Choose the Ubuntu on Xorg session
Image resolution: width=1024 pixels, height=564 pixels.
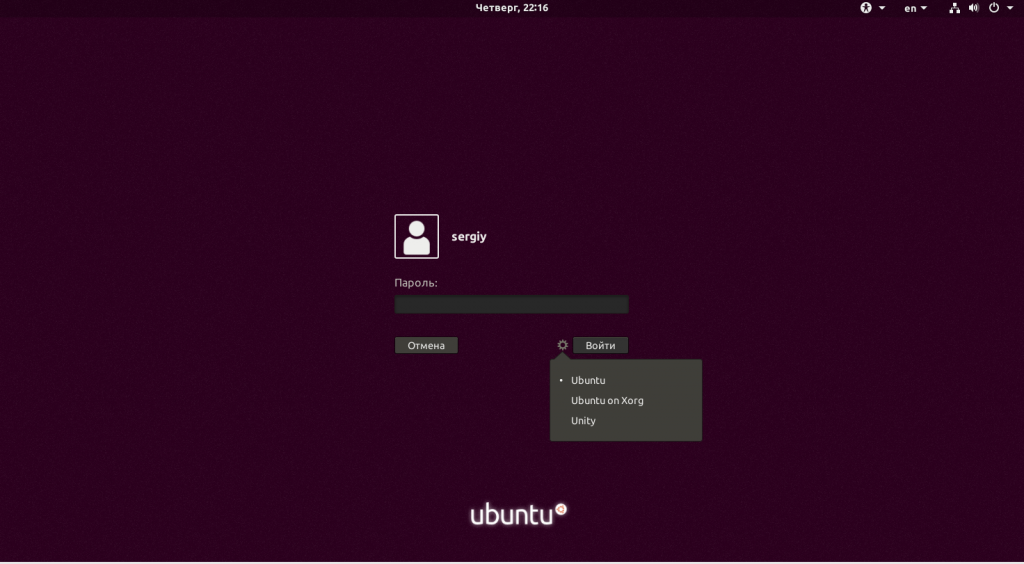[x=607, y=401]
